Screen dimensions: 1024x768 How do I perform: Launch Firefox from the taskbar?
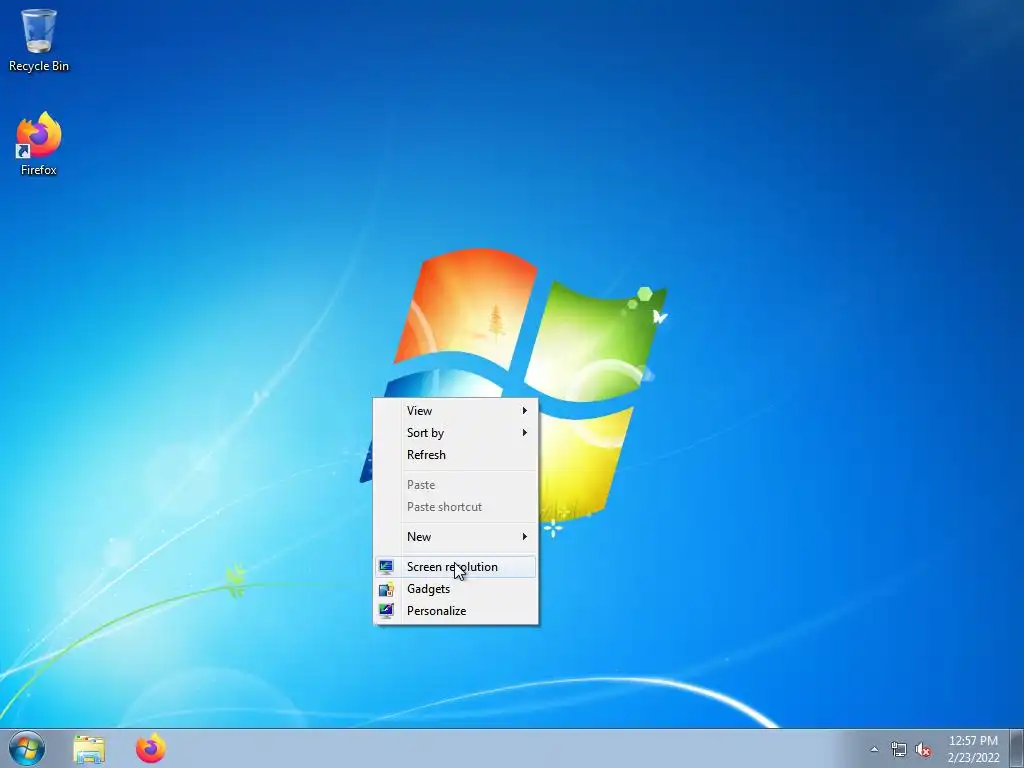click(150, 749)
